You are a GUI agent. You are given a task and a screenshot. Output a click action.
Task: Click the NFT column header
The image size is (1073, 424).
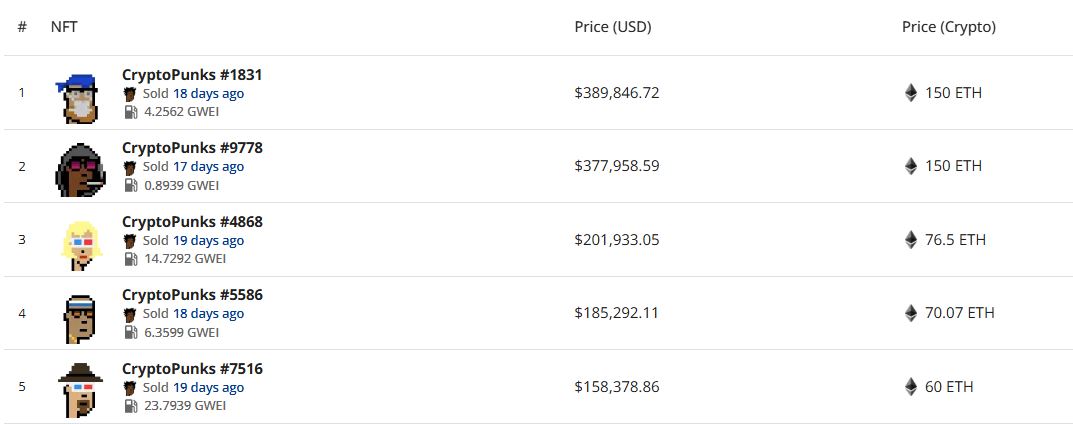tap(64, 27)
